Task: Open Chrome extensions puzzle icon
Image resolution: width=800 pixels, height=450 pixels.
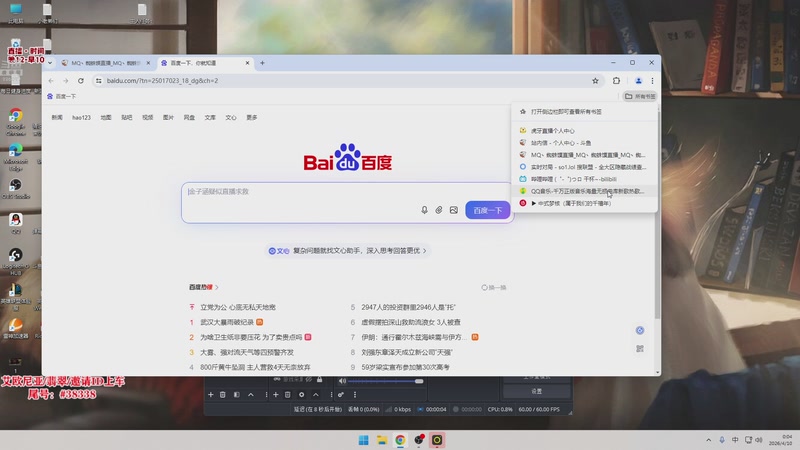Action: click(x=616, y=81)
